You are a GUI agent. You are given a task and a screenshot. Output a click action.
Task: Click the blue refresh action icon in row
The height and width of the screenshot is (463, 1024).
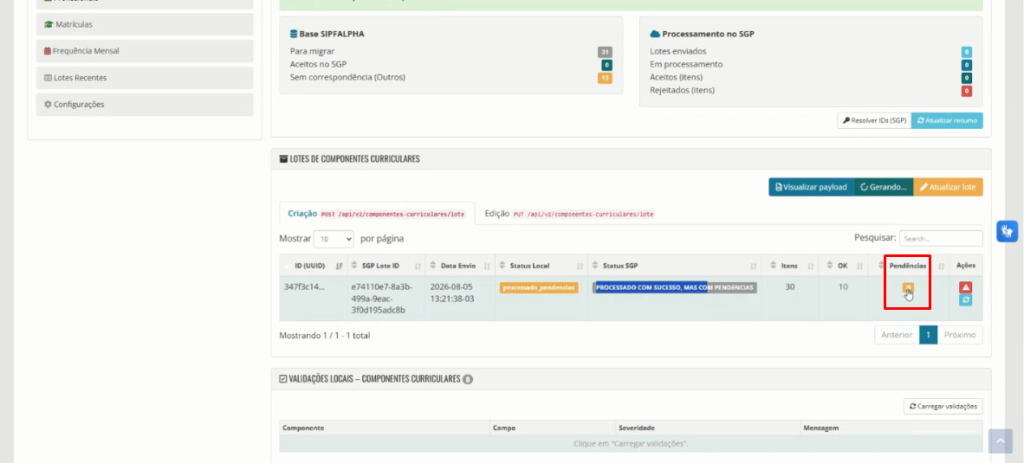click(x=966, y=300)
